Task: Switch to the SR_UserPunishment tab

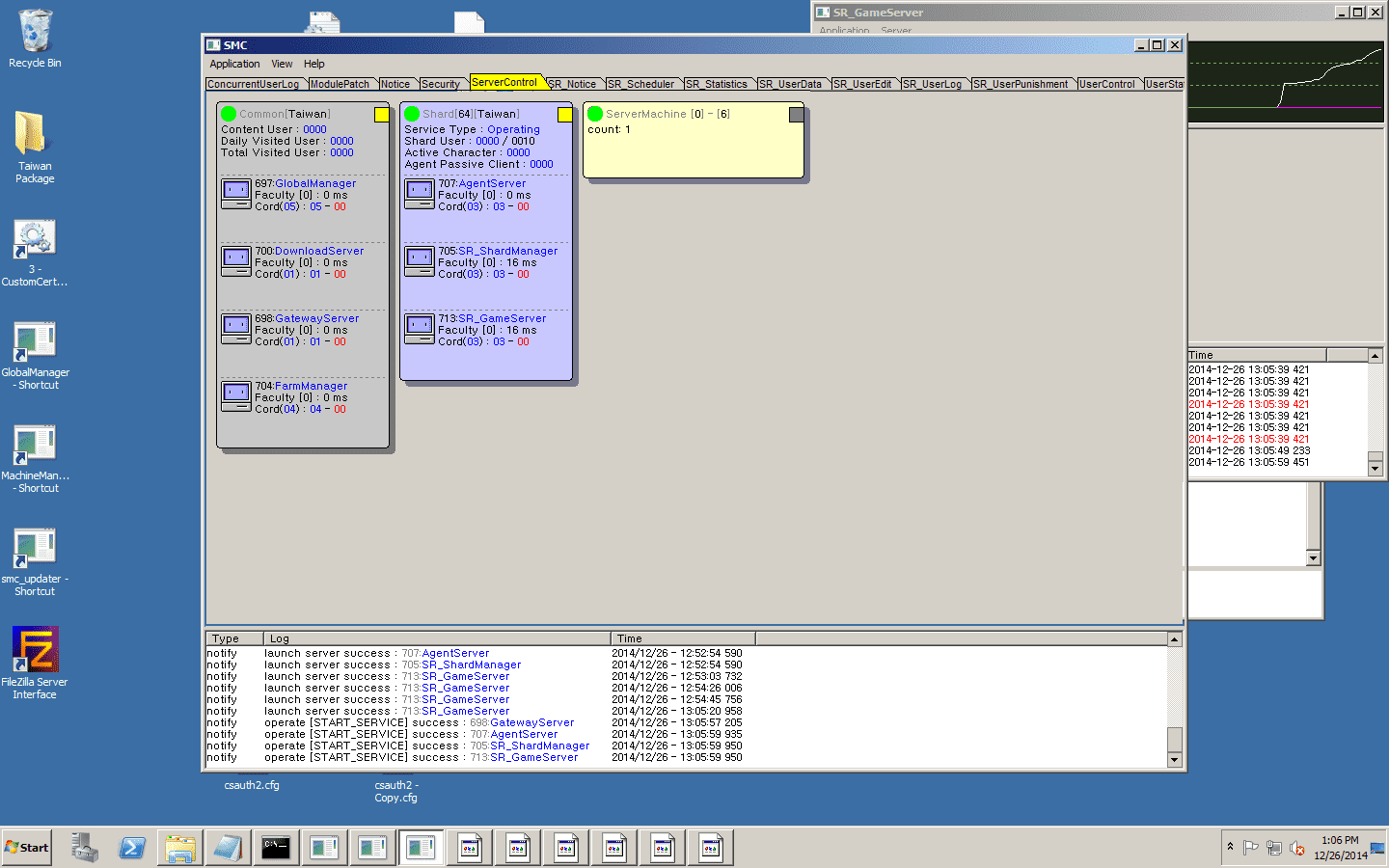Action: (1021, 84)
